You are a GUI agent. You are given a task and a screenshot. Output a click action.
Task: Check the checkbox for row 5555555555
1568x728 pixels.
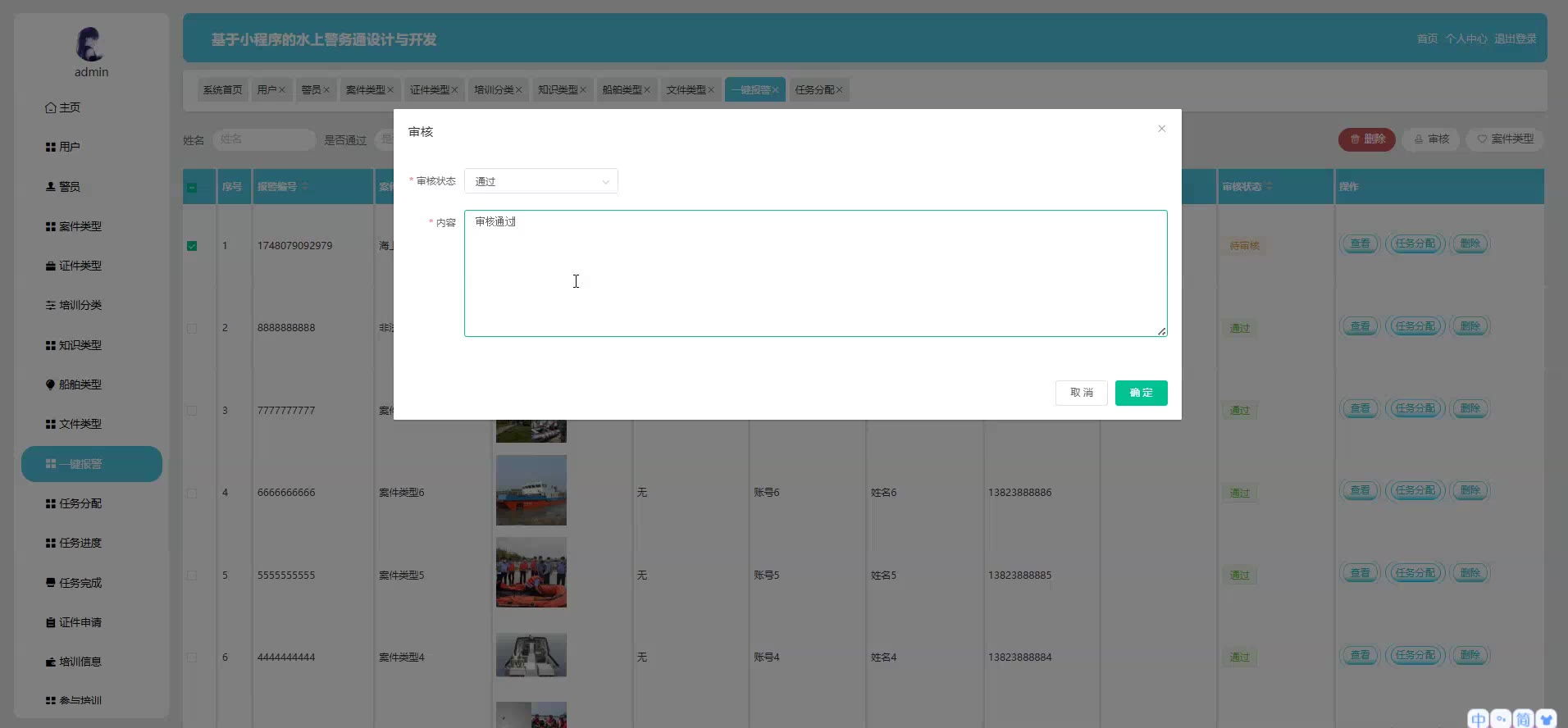[192, 576]
